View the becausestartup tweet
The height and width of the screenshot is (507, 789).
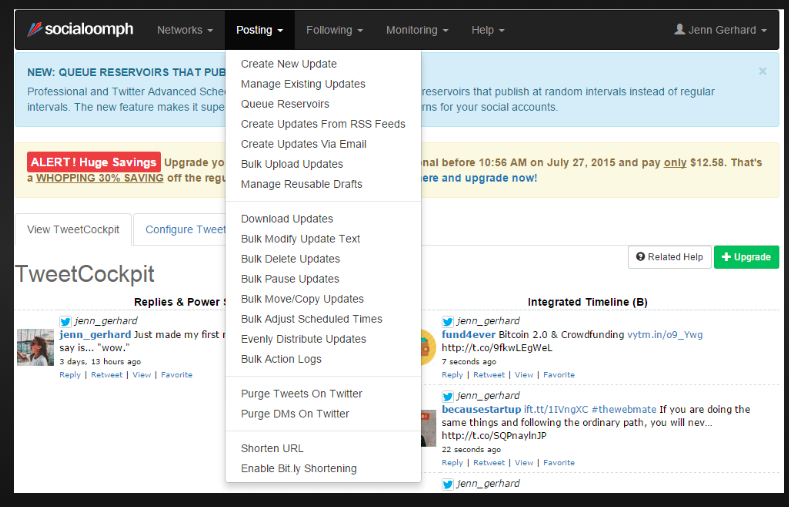tap(524, 463)
